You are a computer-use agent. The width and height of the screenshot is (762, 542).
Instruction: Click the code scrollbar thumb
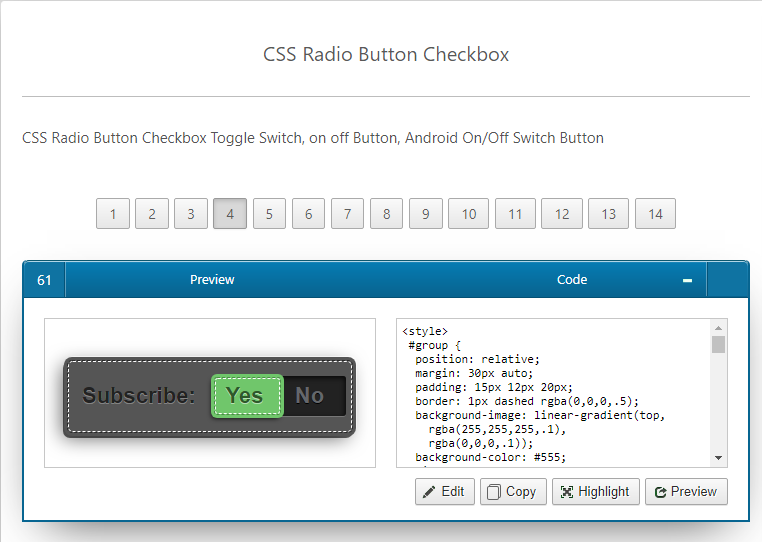[718, 345]
